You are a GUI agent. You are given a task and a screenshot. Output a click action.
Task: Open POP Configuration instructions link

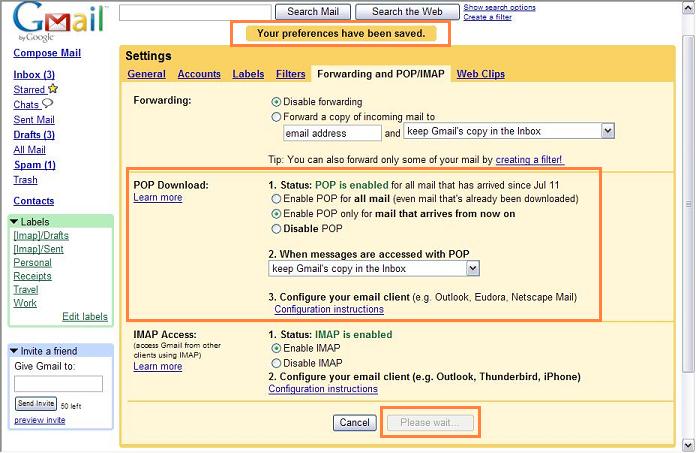329,309
